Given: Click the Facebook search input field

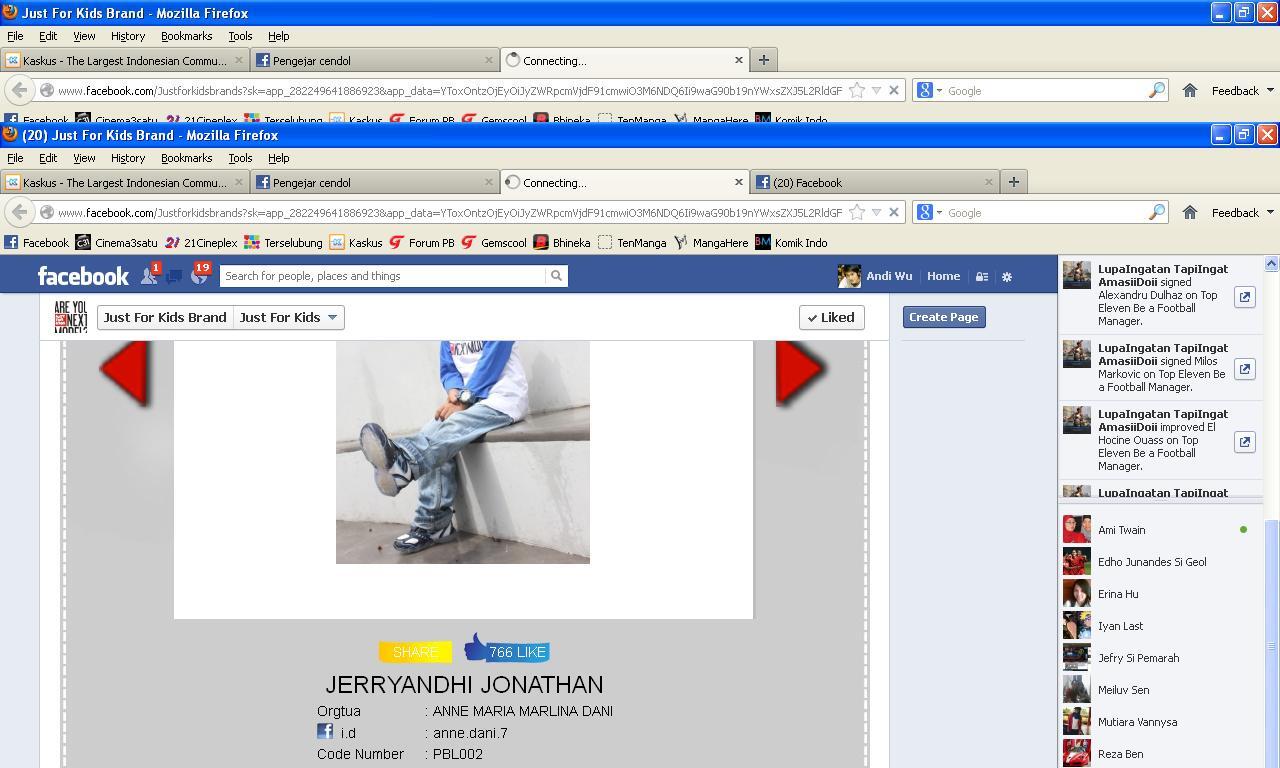Looking at the screenshot, I should pyautogui.click(x=383, y=276).
